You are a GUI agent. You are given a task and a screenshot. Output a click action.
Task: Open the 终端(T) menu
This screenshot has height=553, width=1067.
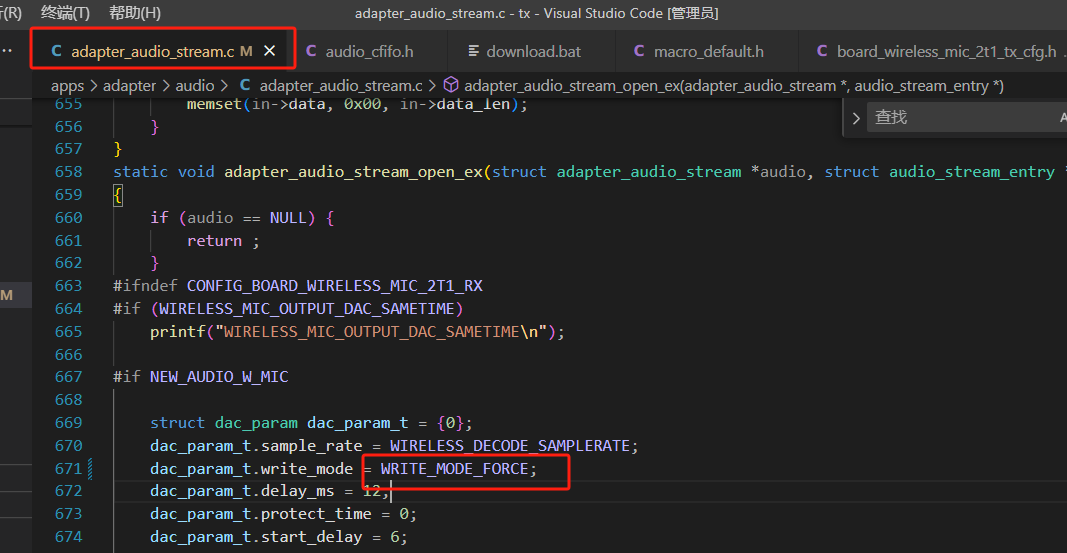(65, 13)
